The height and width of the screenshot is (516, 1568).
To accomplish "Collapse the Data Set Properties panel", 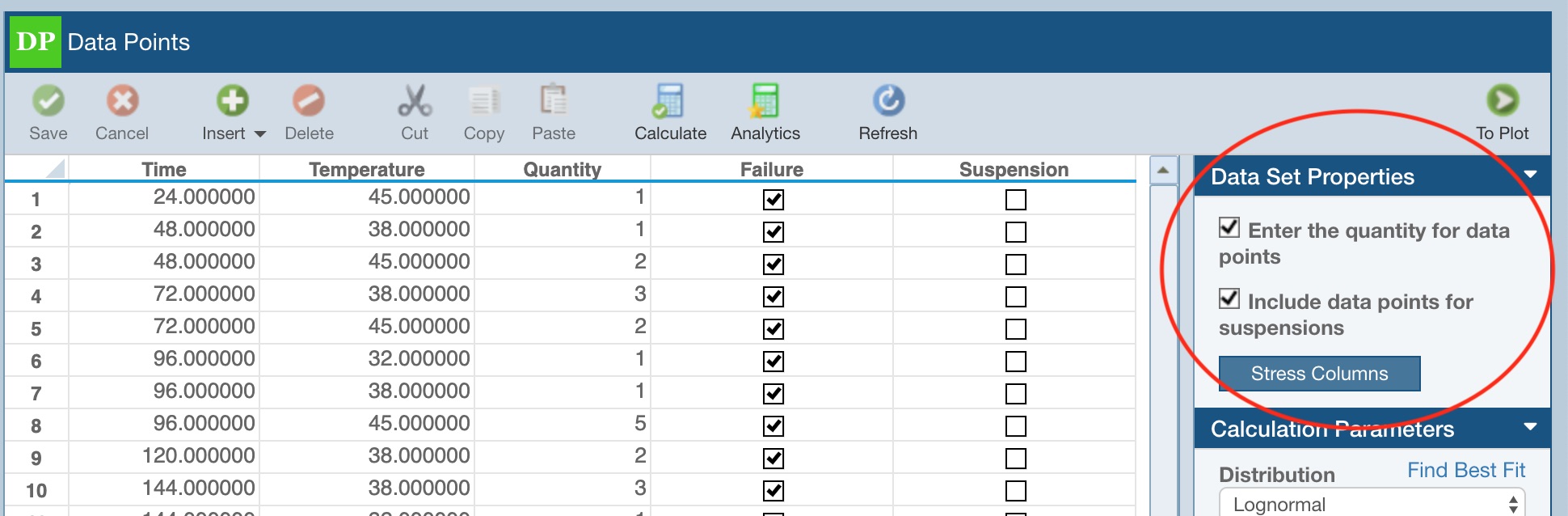I will click(x=1530, y=175).
